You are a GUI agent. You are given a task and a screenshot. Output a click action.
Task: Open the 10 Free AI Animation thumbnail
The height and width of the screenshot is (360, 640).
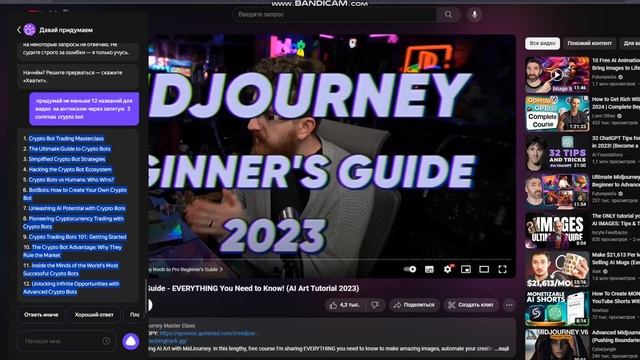point(557,75)
